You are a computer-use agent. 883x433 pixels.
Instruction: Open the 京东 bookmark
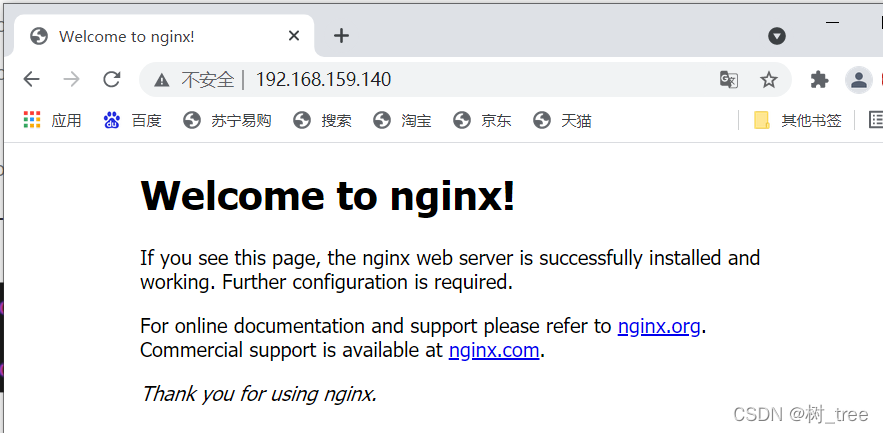click(x=482, y=120)
